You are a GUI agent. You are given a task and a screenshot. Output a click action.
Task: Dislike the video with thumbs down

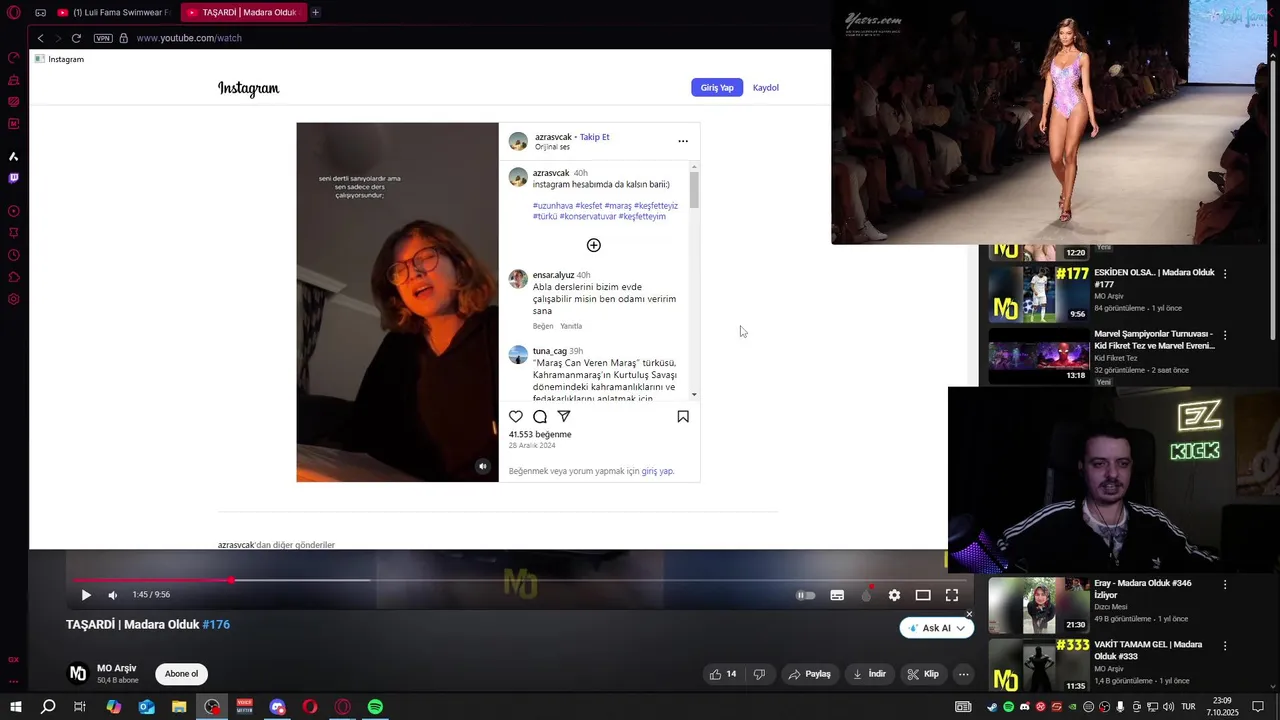[x=759, y=674]
